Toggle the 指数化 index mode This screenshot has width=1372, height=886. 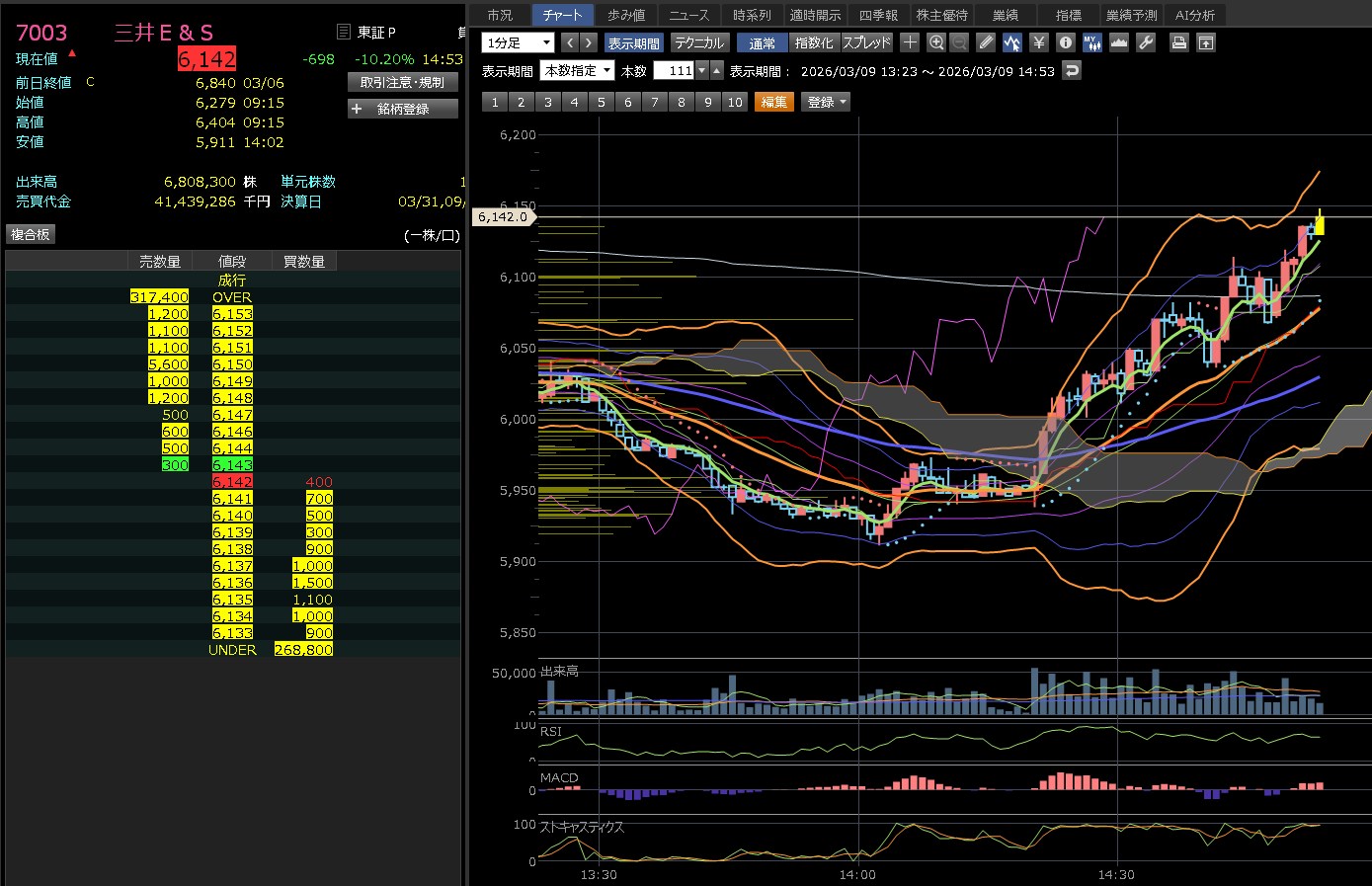click(814, 42)
